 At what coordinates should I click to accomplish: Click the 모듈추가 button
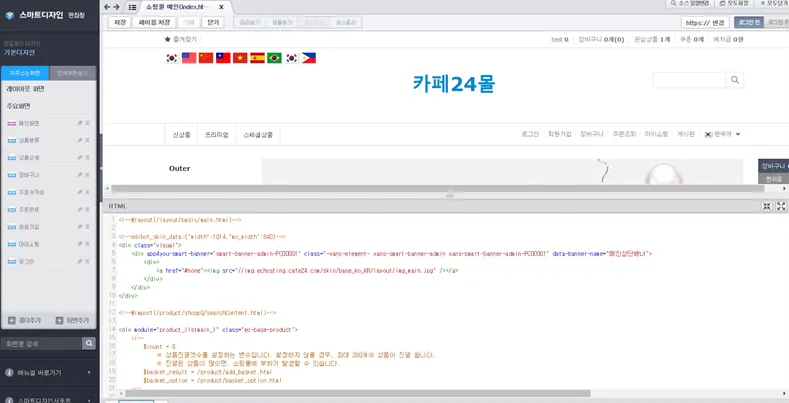[x=282, y=23]
